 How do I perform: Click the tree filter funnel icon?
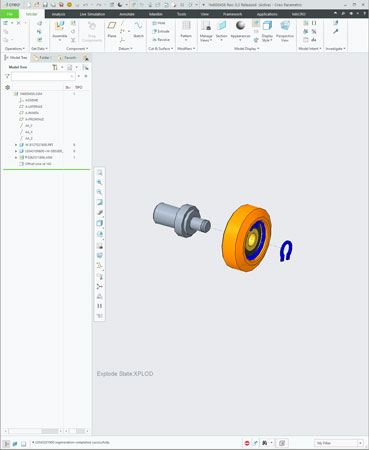point(7,76)
